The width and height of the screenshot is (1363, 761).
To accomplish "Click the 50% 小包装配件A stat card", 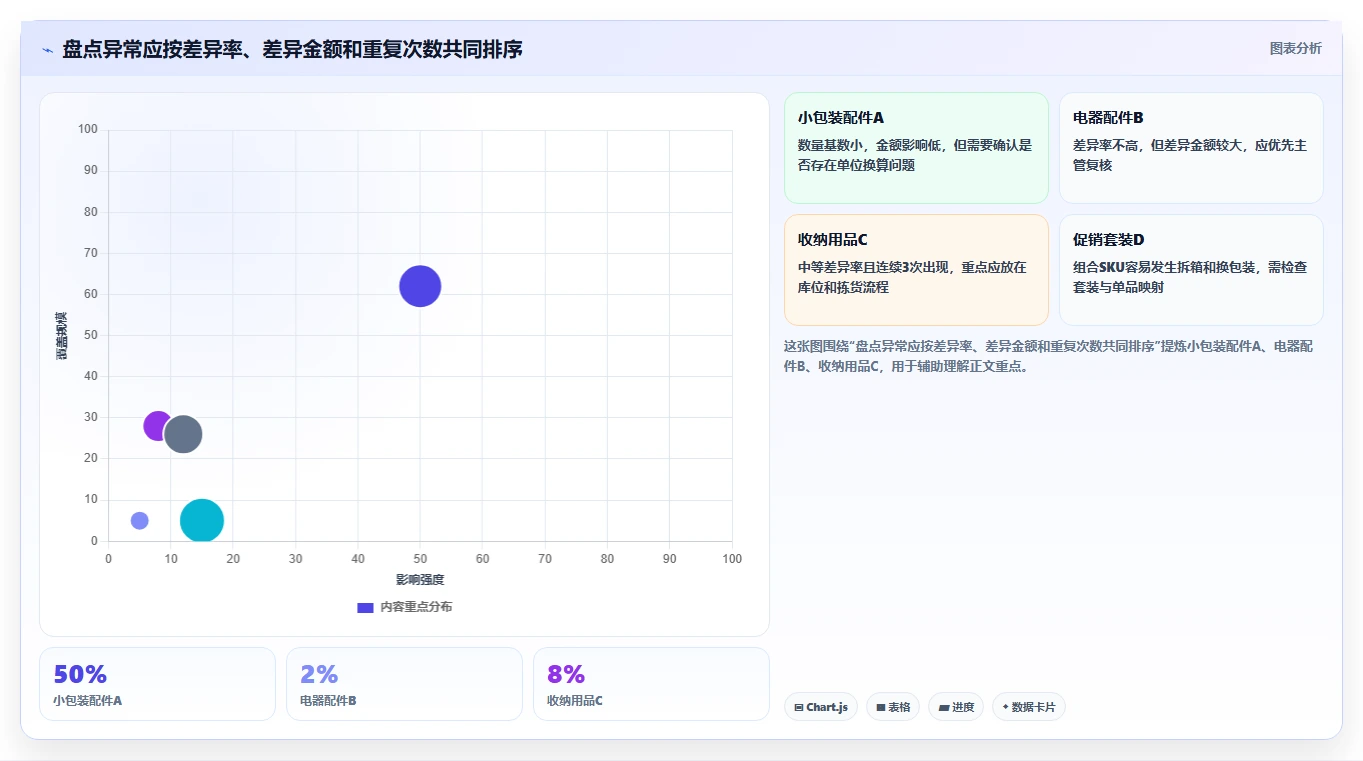I will pos(157,684).
